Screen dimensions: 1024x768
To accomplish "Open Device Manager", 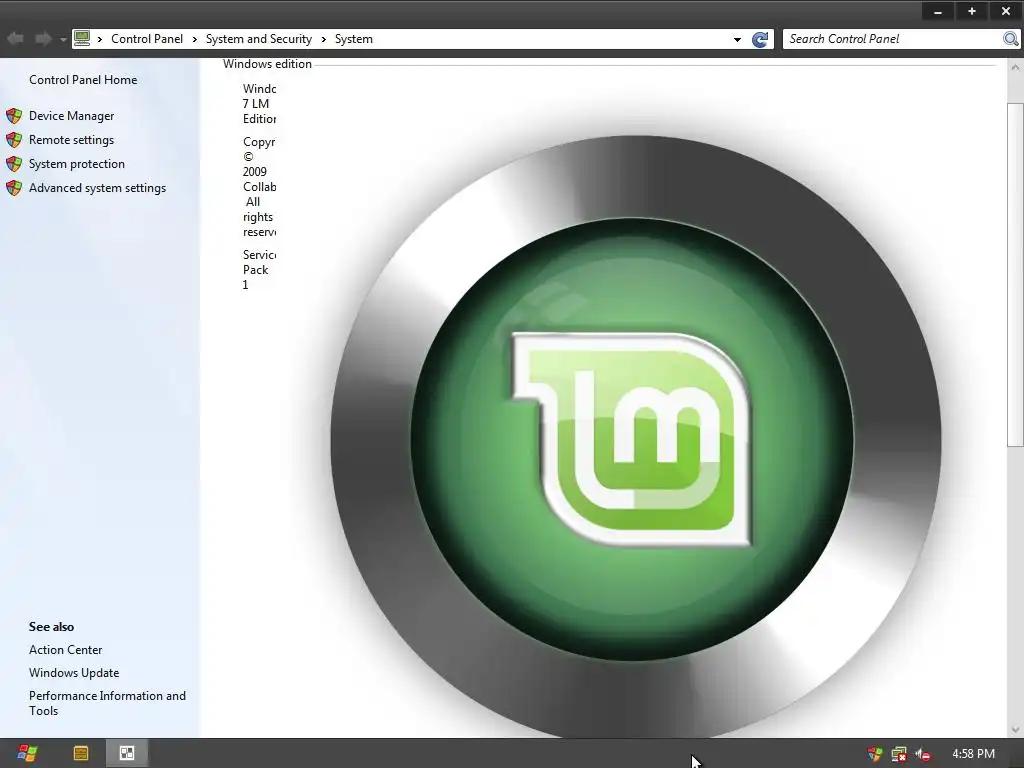I will click(x=71, y=116).
